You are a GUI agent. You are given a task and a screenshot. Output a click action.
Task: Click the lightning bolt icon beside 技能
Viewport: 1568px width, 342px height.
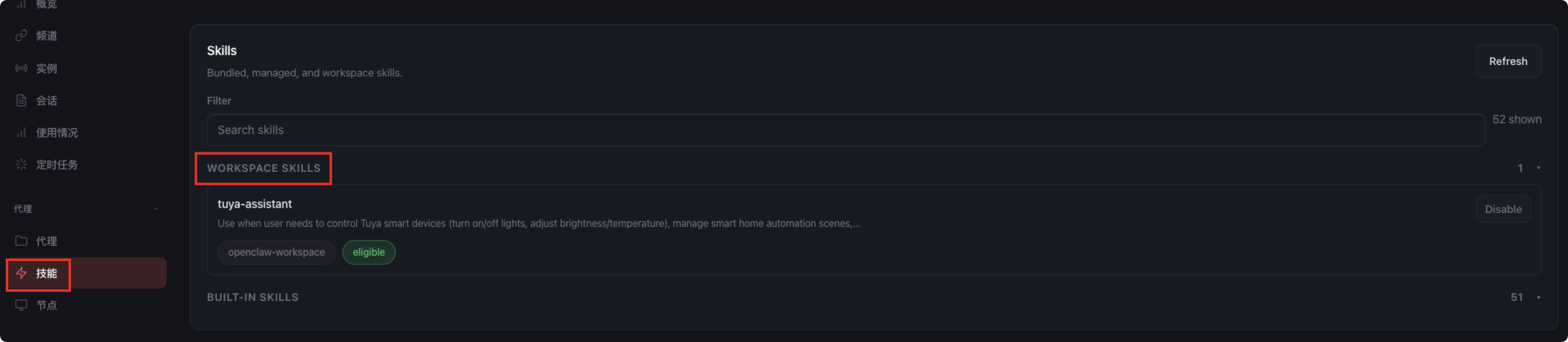(x=21, y=273)
